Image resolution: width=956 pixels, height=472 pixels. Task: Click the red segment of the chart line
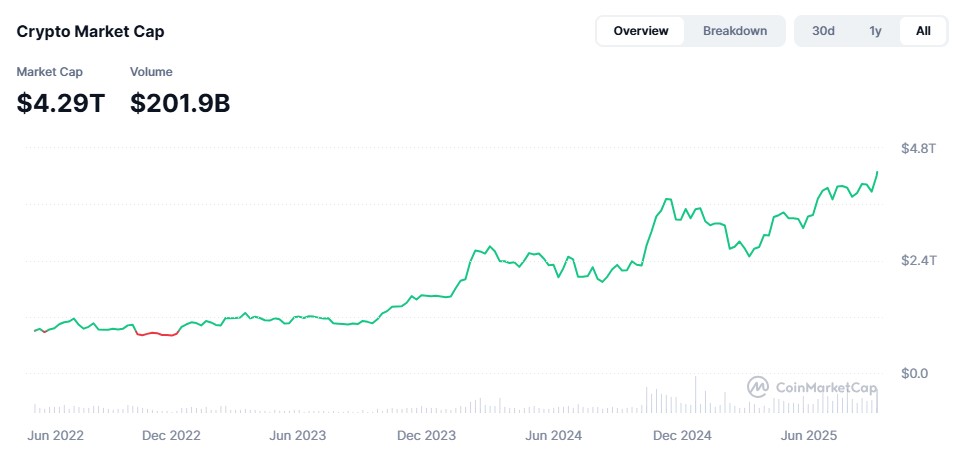tap(158, 334)
